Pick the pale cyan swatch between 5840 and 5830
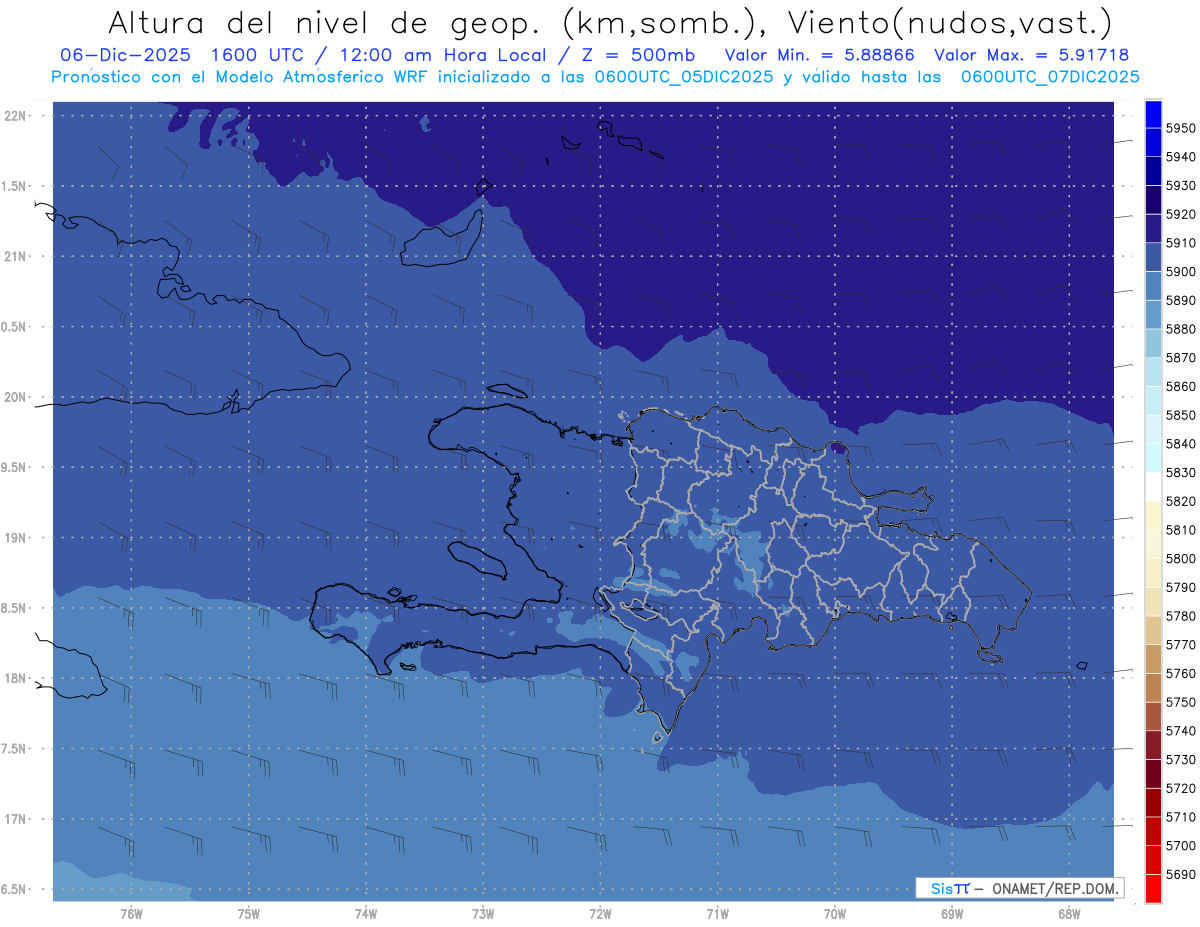This screenshot has width=1200, height=927. 1153,458
